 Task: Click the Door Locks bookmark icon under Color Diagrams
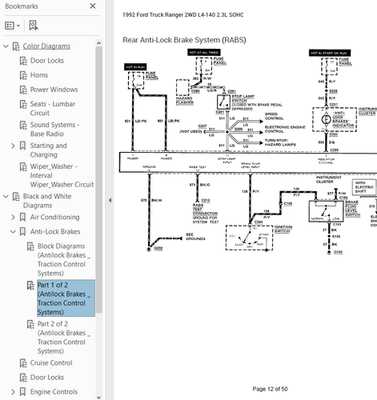point(23,61)
